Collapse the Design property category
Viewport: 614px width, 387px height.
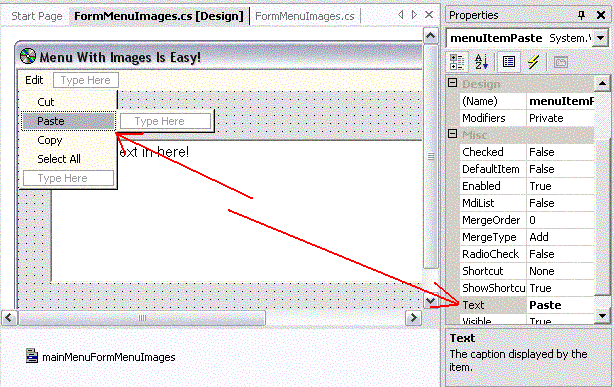(x=452, y=83)
